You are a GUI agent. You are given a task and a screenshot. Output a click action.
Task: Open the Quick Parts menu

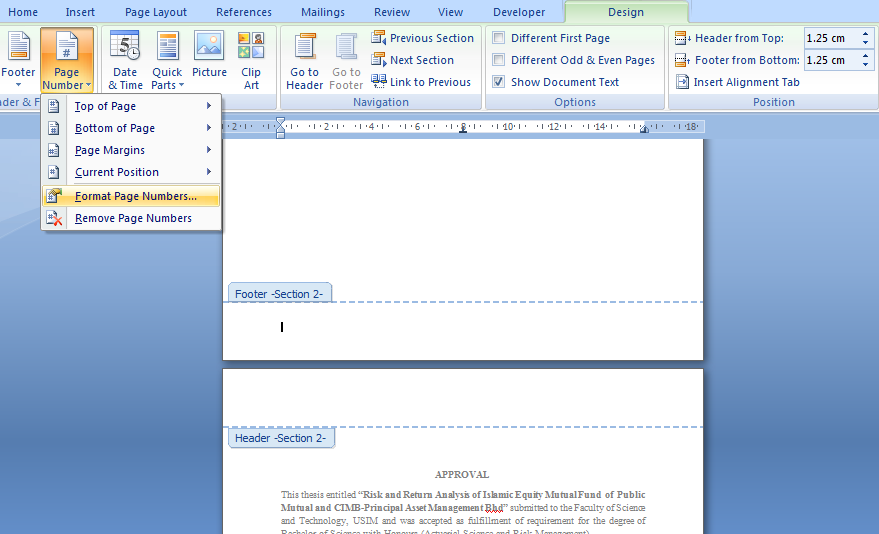pos(167,60)
